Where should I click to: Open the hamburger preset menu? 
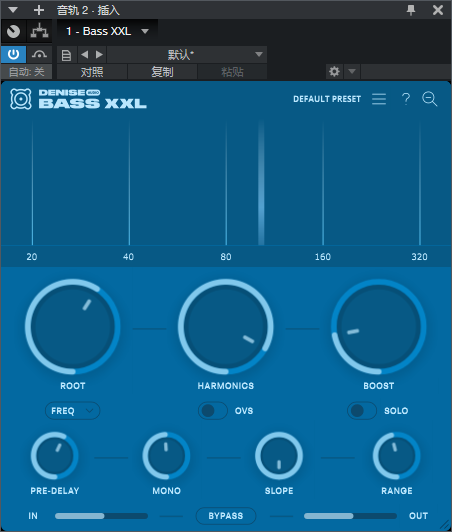click(379, 99)
